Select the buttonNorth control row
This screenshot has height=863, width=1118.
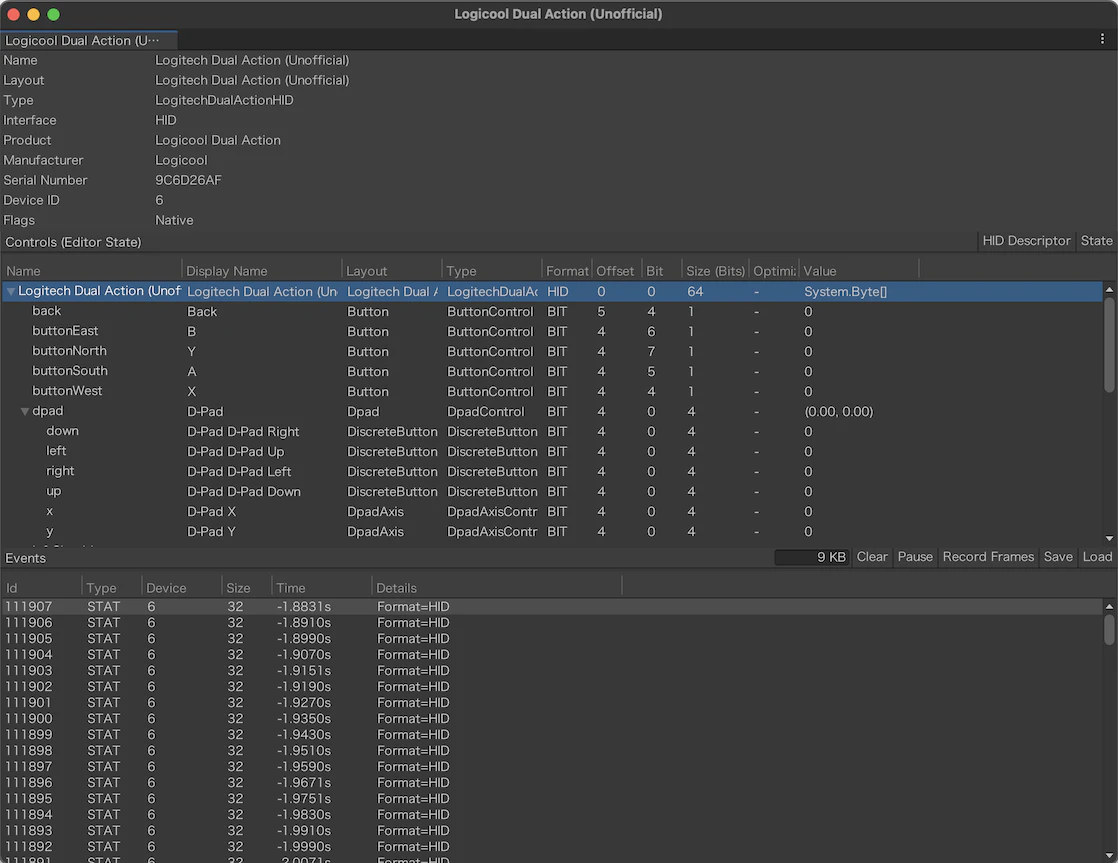(x=552, y=352)
